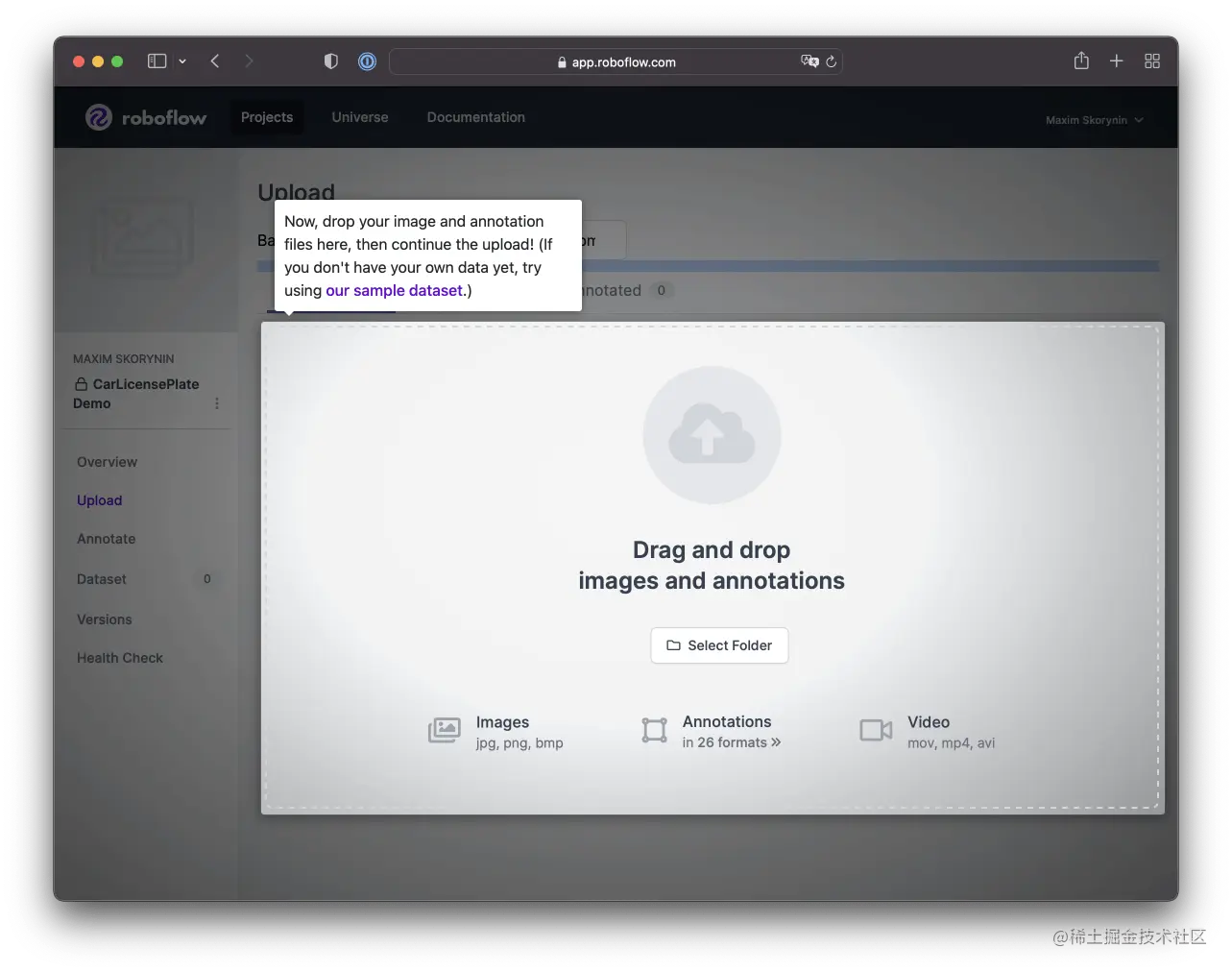Toggle the Safari sidebar panel
1232x972 pixels.
click(x=156, y=61)
